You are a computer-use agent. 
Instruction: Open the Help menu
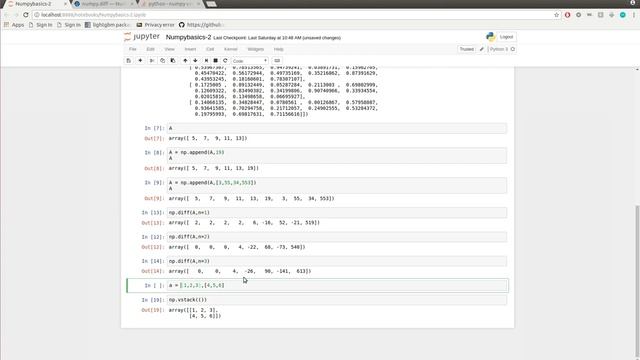coord(278,49)
